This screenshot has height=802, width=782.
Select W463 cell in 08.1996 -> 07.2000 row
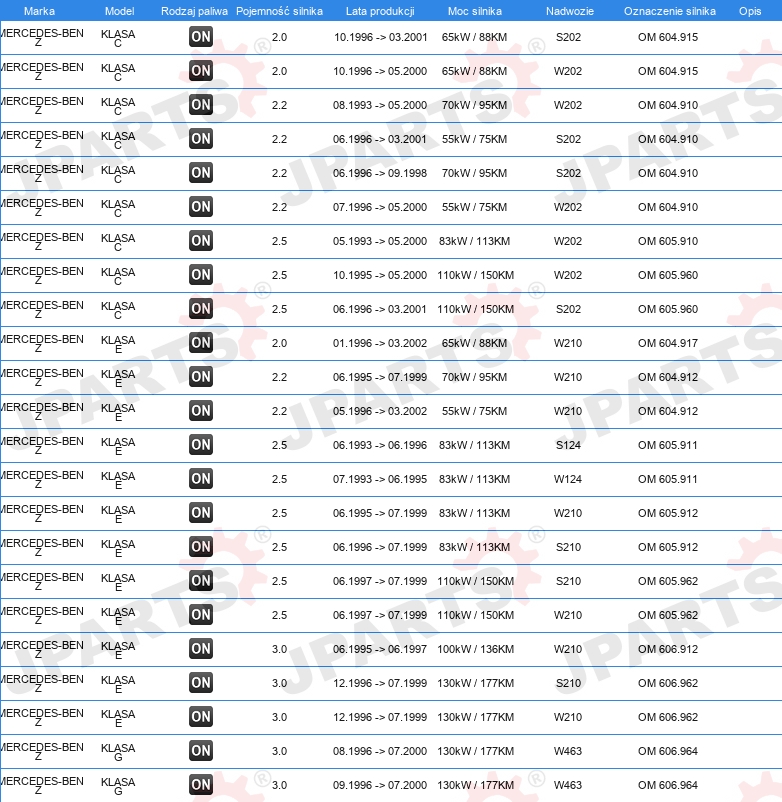(568, 751)
